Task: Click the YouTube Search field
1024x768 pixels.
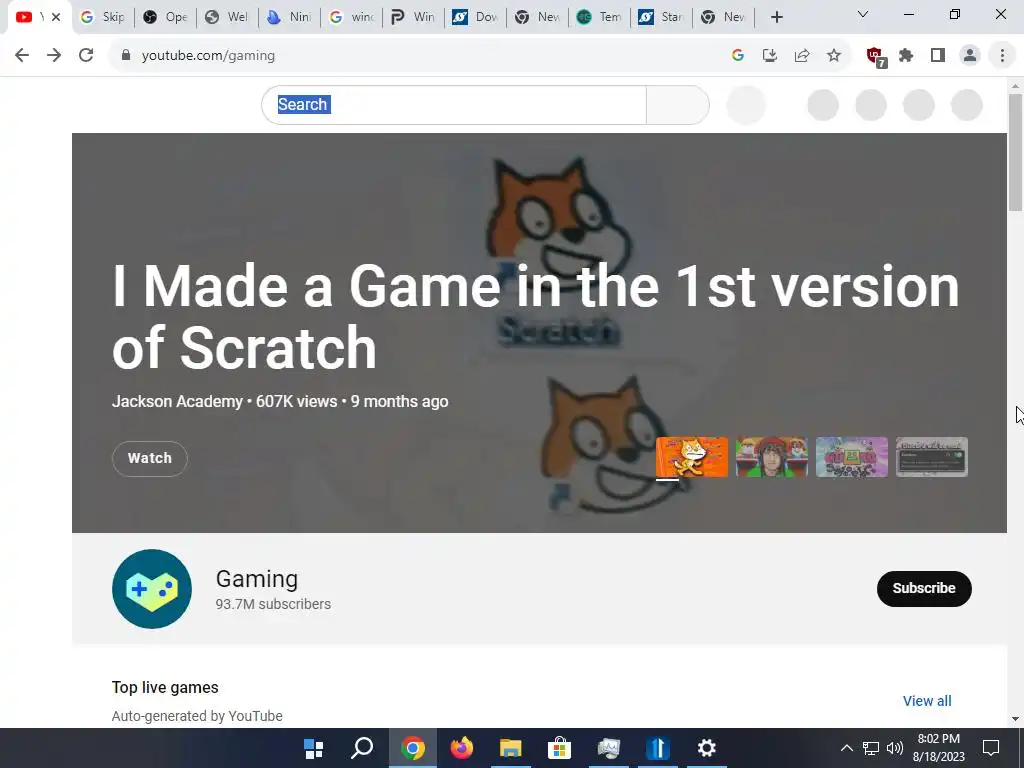Action: [x=454, y=104]
